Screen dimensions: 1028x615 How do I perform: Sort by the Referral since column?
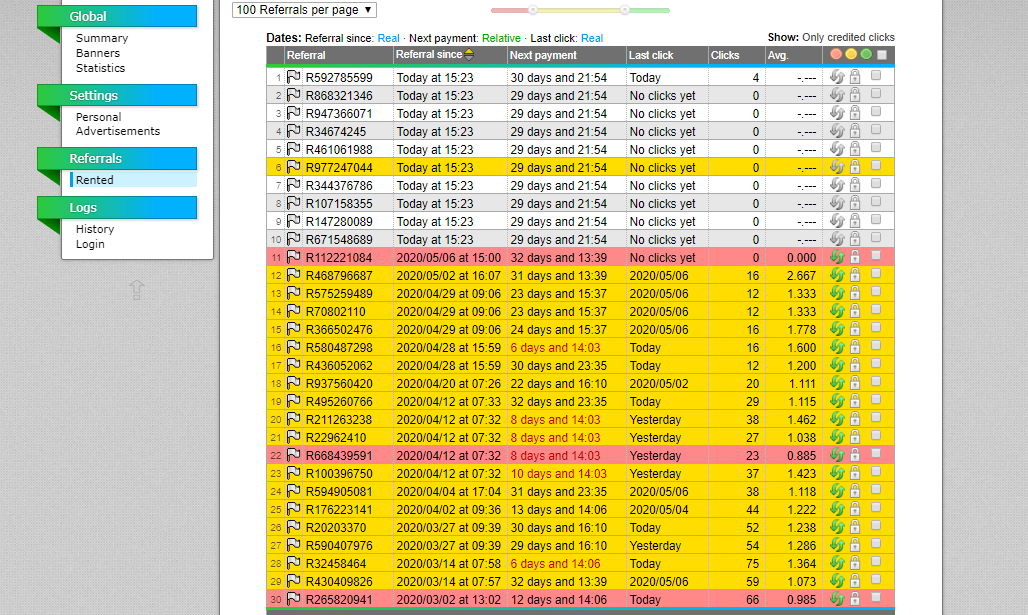coord(434,54)
